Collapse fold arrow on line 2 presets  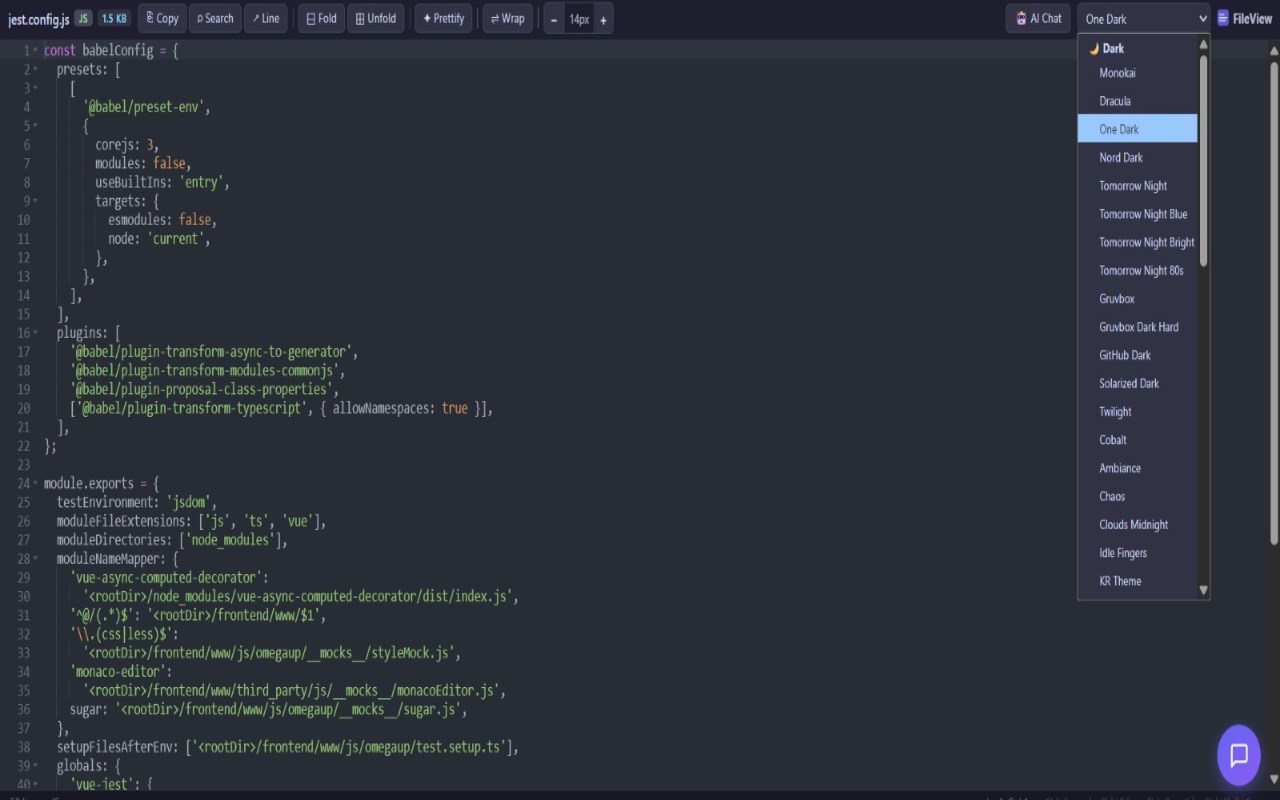tap(36, 69)
